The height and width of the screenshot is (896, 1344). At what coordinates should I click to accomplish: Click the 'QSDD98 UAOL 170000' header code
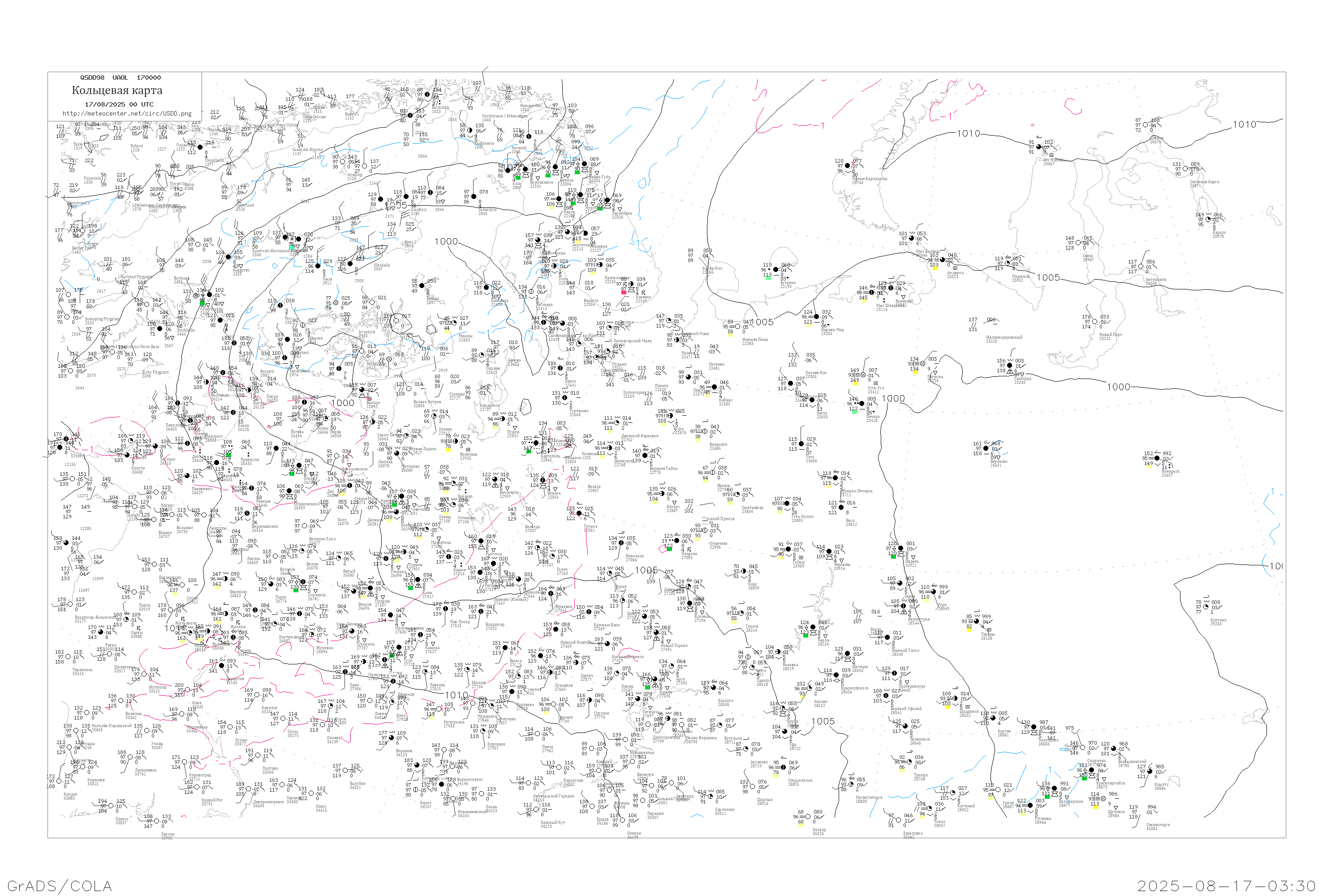[x=120, y=78]
